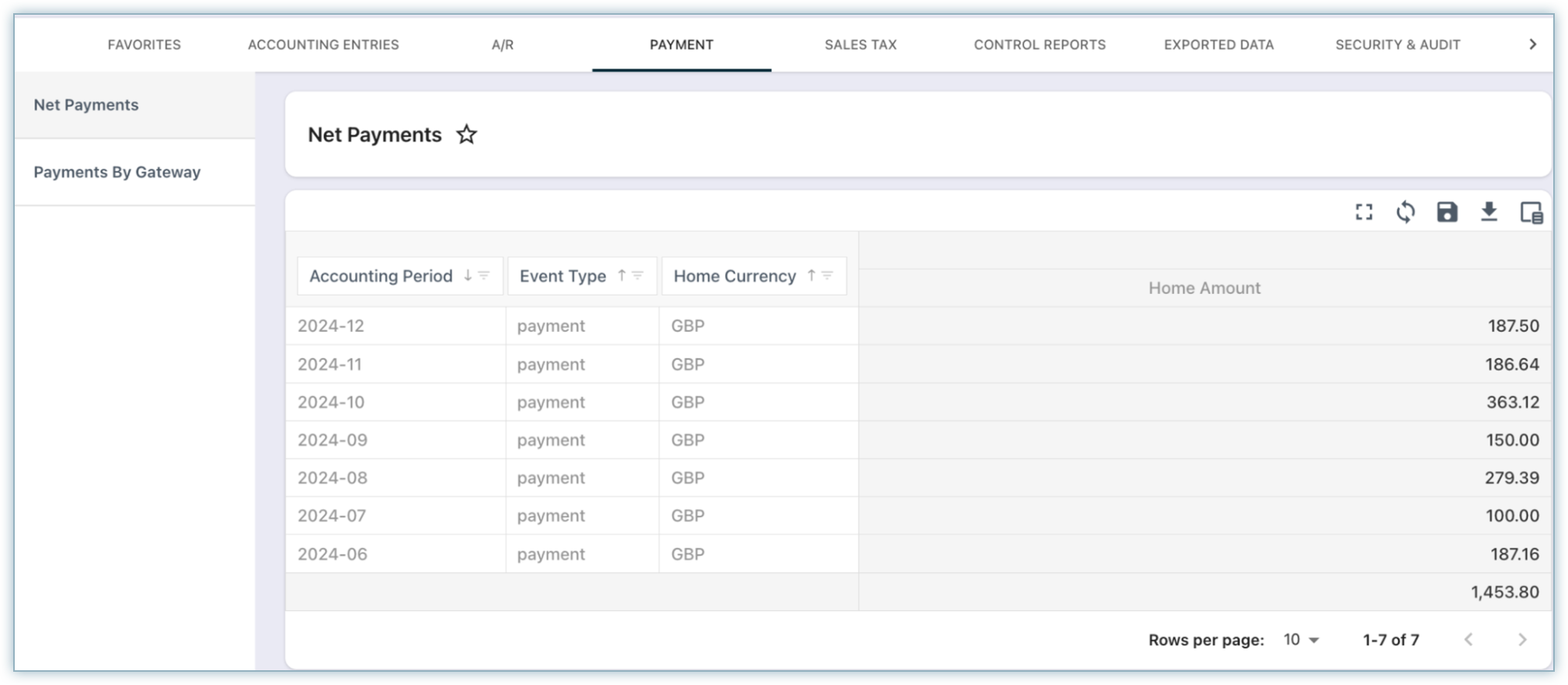Expand the table to fullscreen

point(1364,212)
